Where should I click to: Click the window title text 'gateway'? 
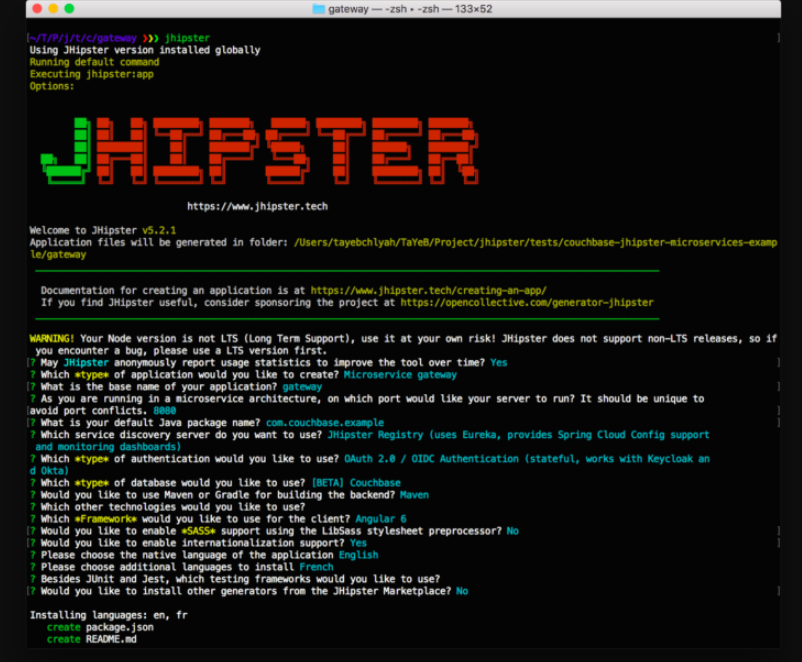(x=350, y=9)
